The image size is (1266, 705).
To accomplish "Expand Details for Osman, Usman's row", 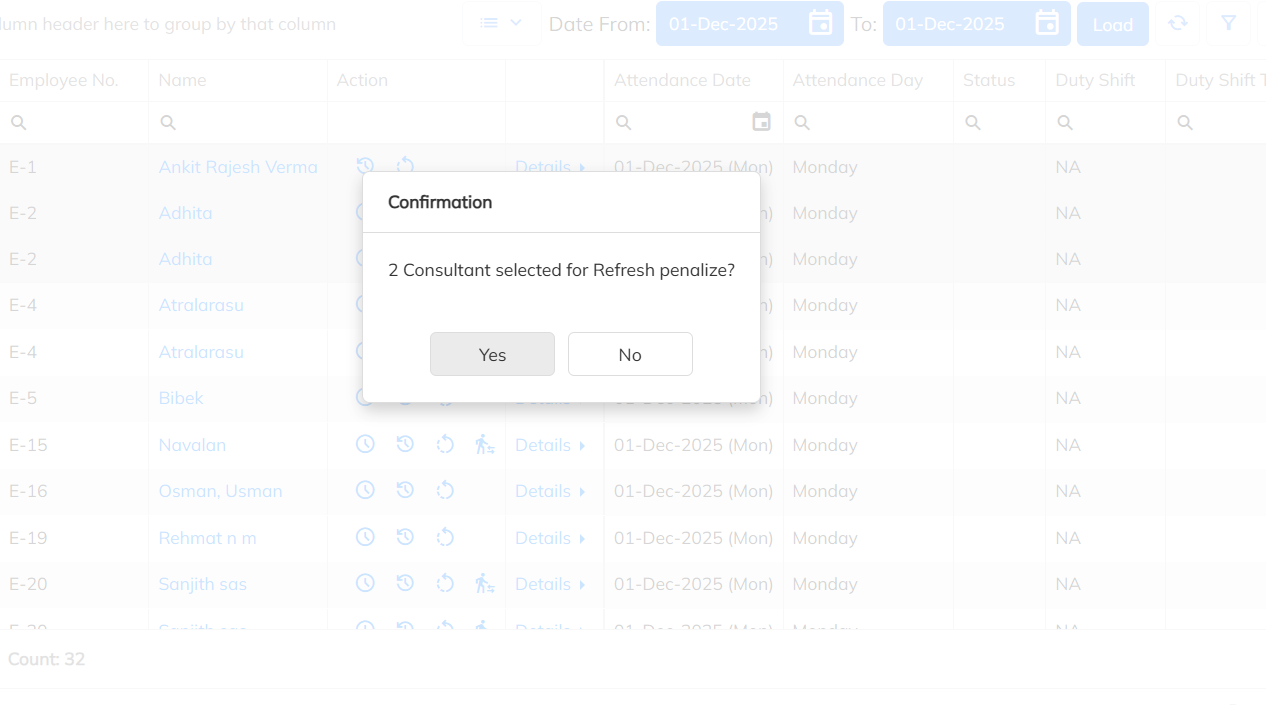I will pos(550,491).
